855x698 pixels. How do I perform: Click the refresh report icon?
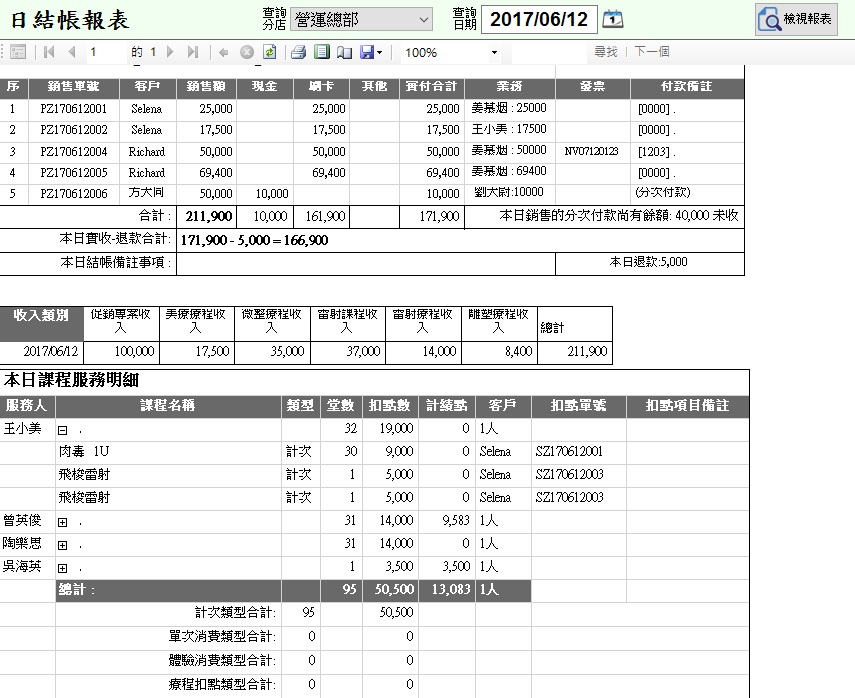click(269, 52)
